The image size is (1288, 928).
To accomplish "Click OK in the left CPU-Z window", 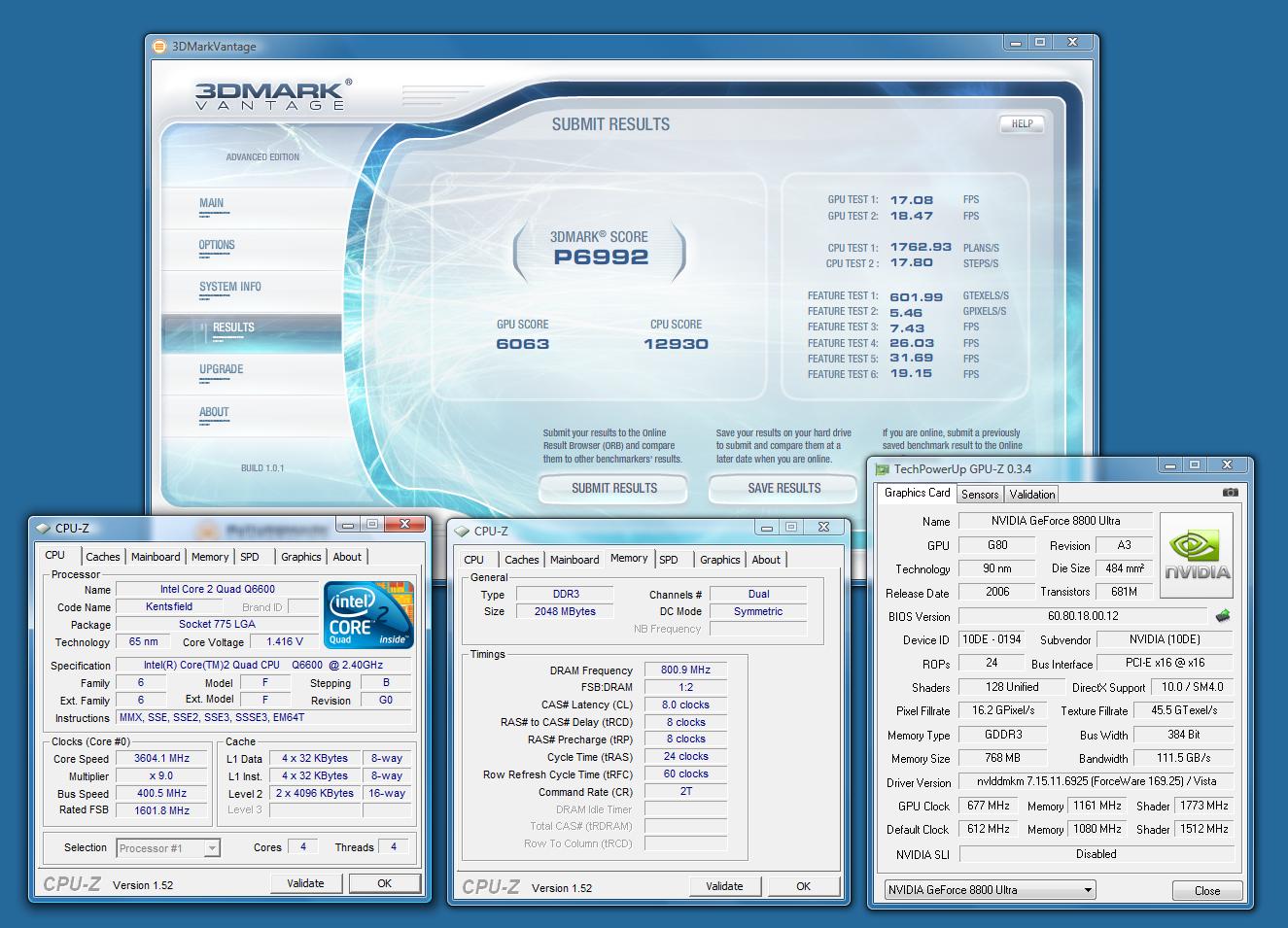I will click(385, 883).
